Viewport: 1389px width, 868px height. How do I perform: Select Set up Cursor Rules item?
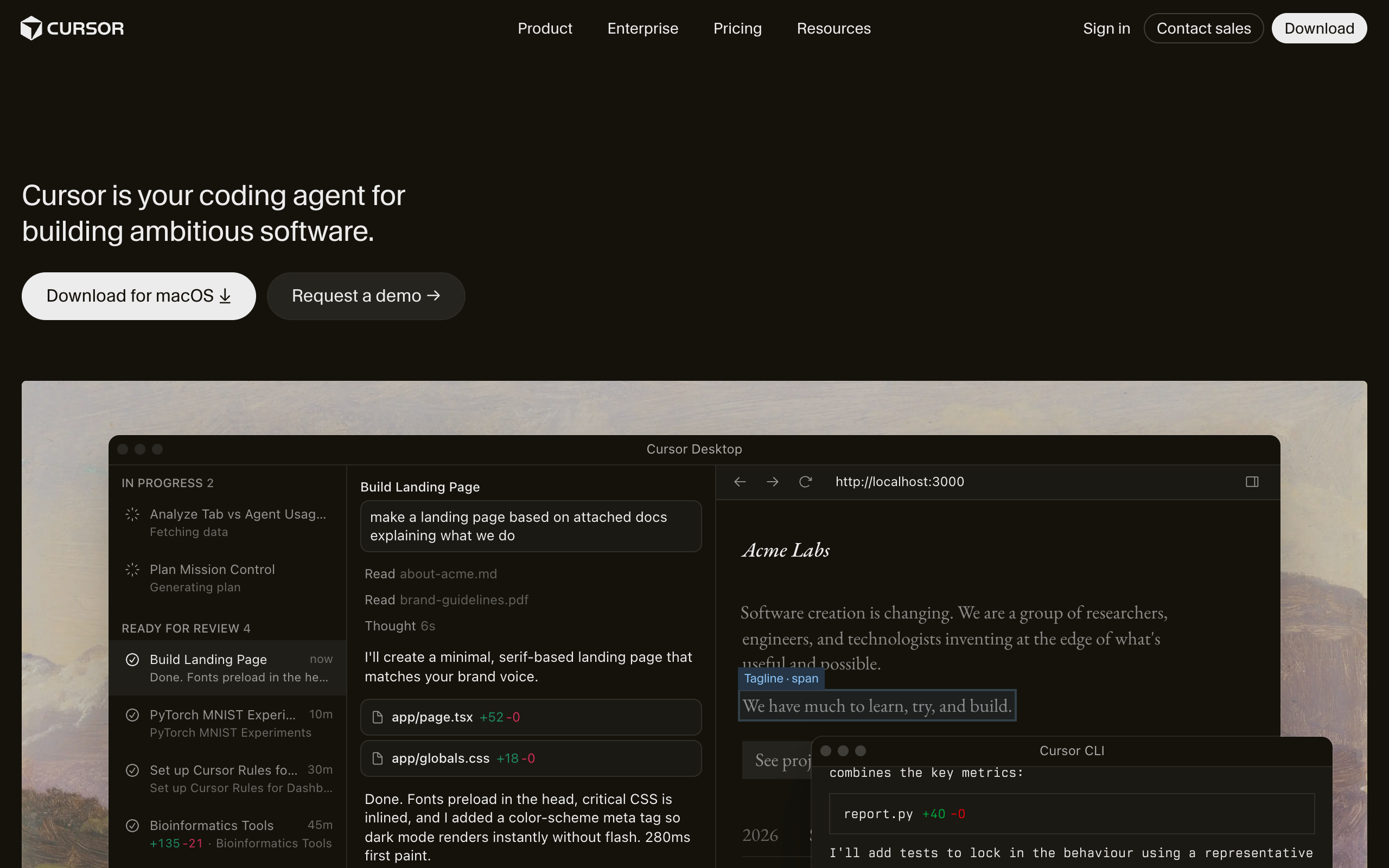tap(227, 778)
